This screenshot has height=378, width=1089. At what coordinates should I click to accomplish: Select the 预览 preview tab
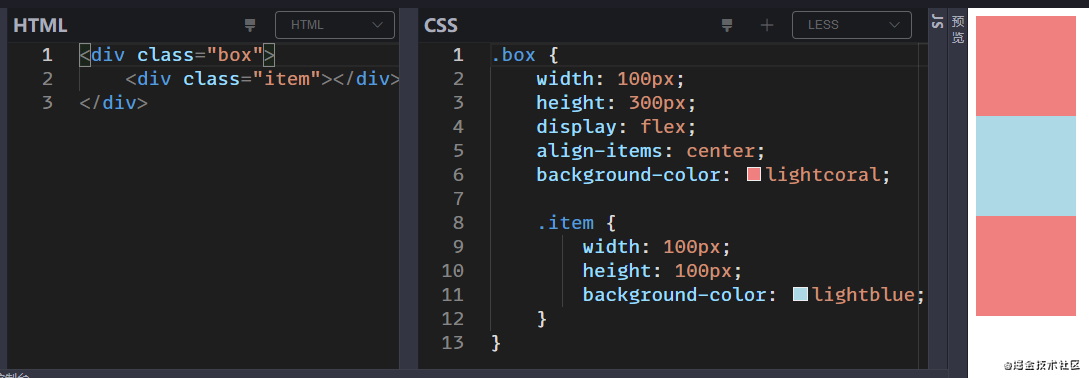pos(958,30)
